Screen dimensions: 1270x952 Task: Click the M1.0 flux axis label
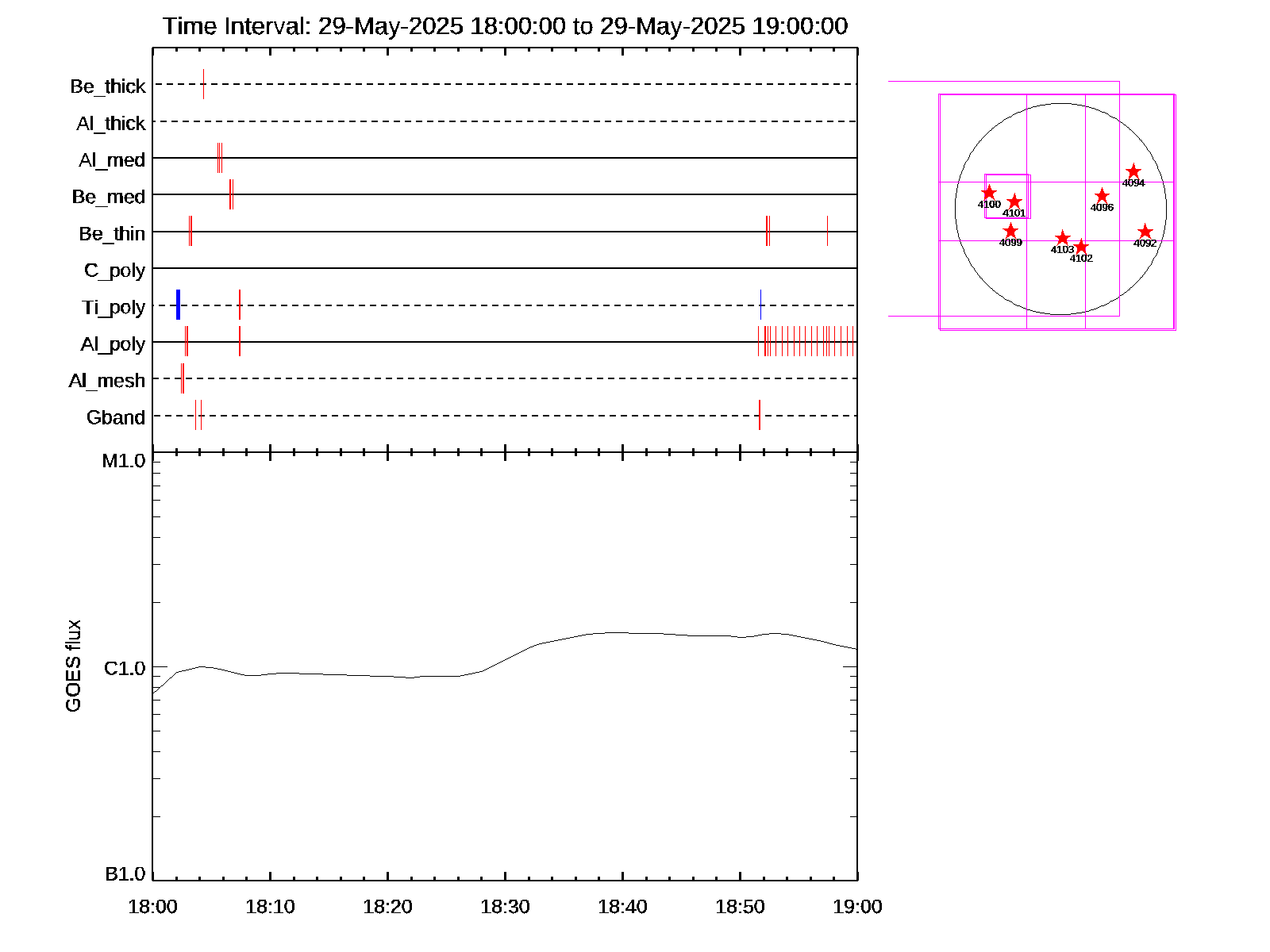[124, 461]
